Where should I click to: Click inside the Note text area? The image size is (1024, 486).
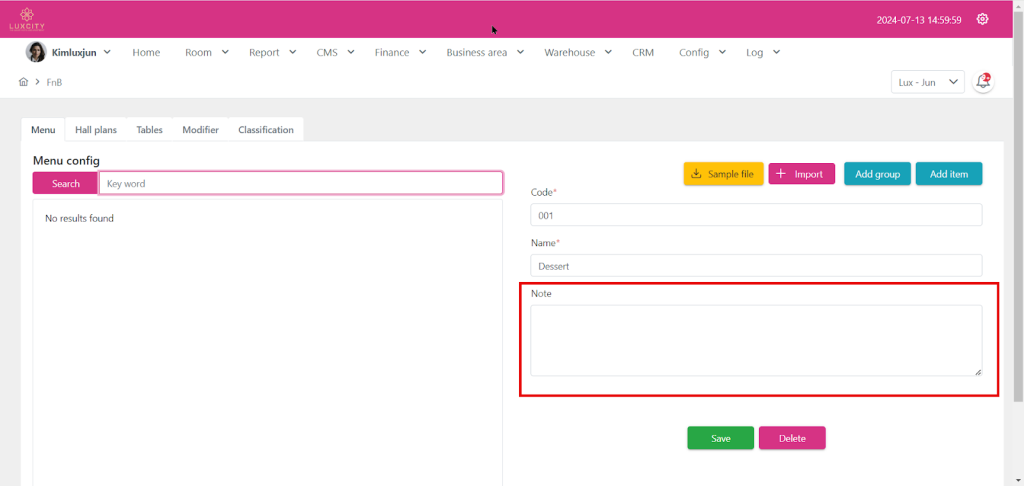[755, 340]
